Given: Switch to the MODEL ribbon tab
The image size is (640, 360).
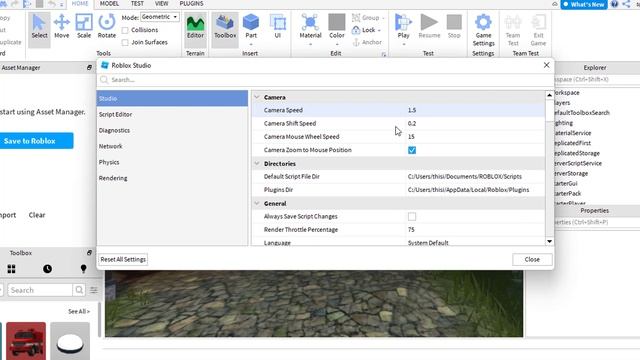Looking at the screenshot, I should 109,4.
